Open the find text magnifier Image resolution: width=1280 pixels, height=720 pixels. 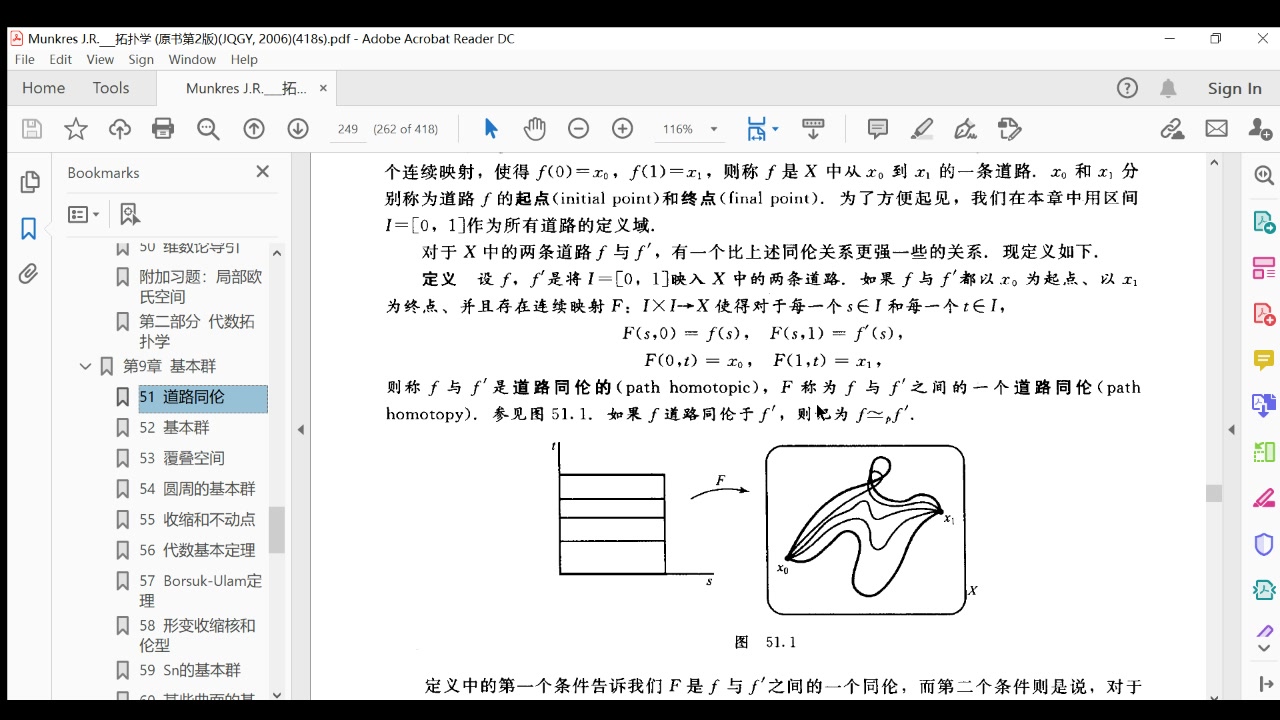point(208,129)
